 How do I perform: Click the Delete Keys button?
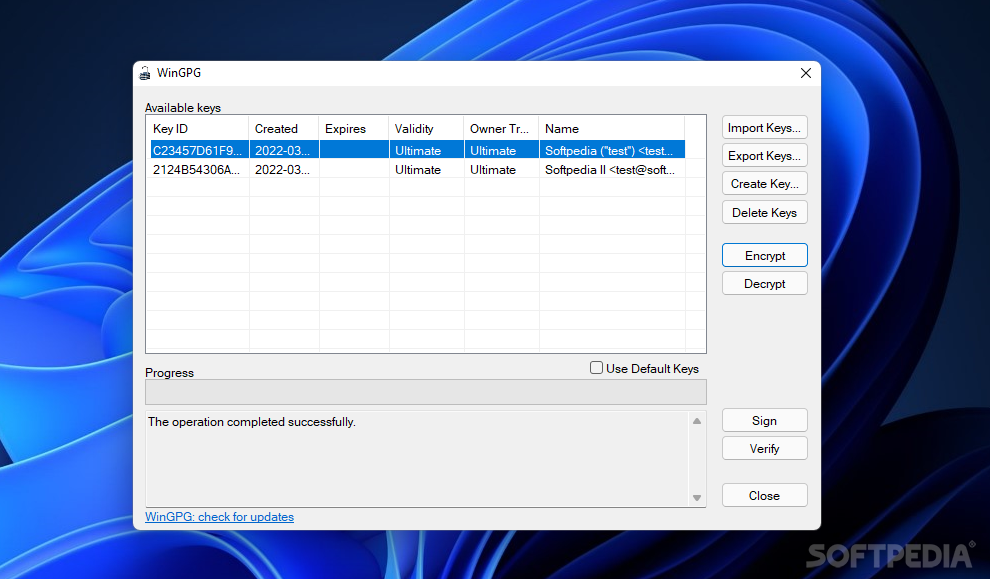pos(764,213)
